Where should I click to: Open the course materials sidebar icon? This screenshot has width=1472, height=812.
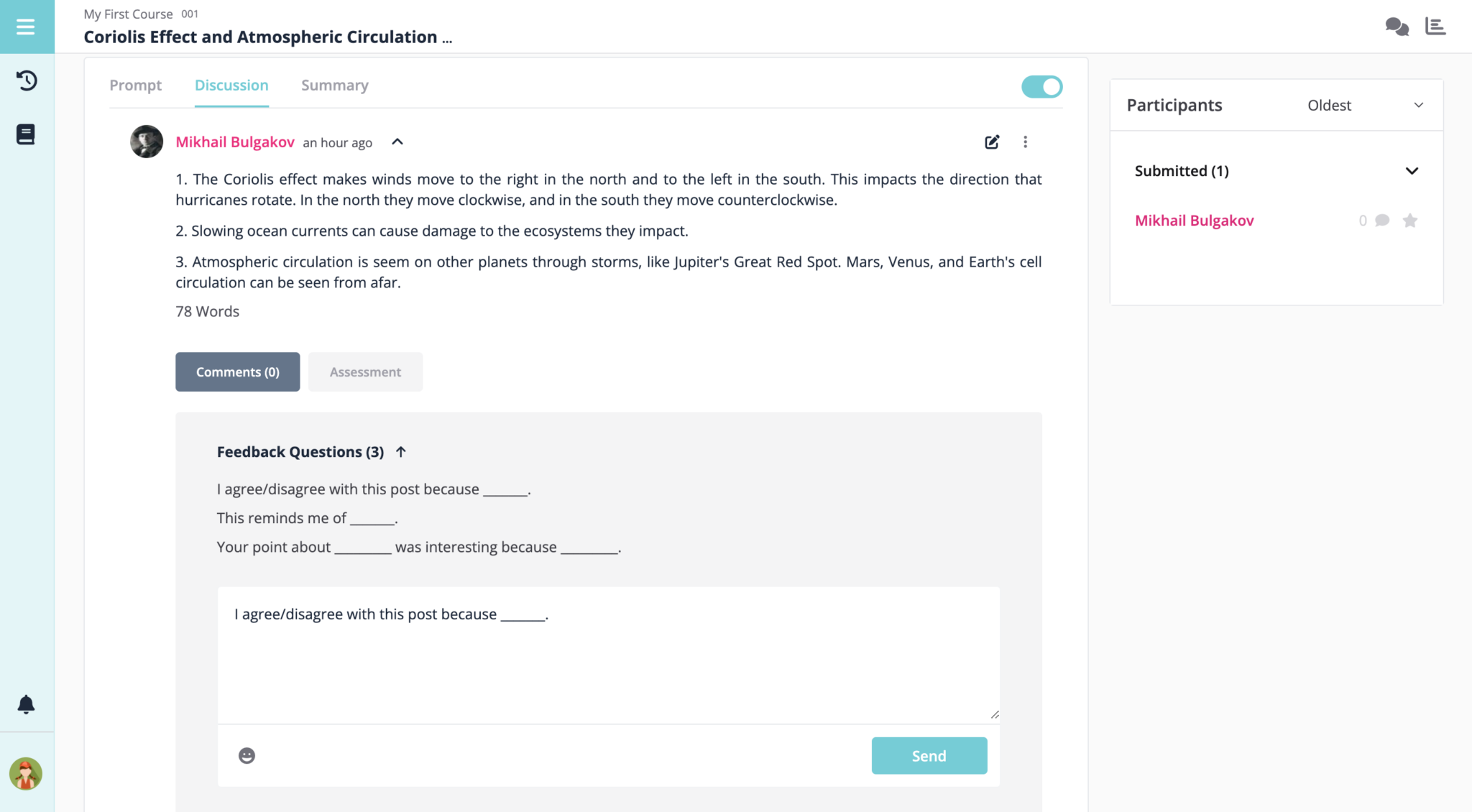point(27,134)
